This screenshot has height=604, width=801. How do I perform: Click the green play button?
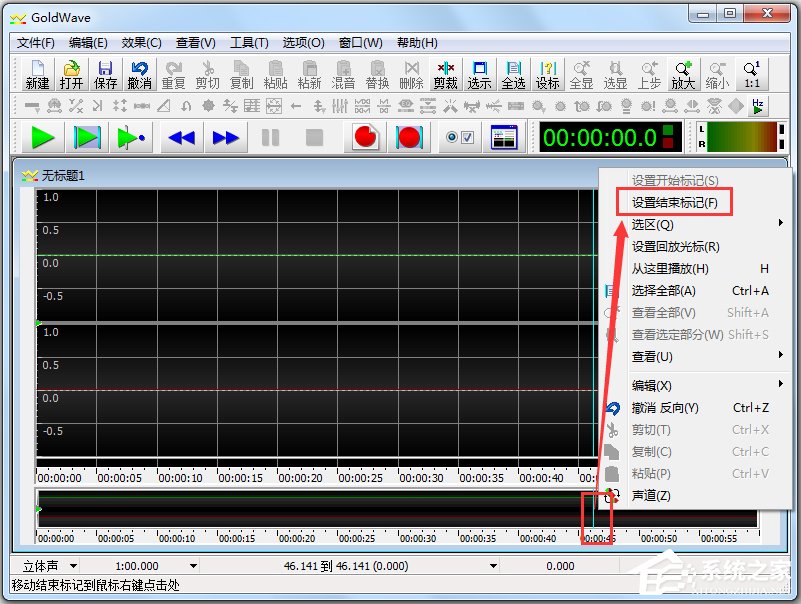pos(42,137)
